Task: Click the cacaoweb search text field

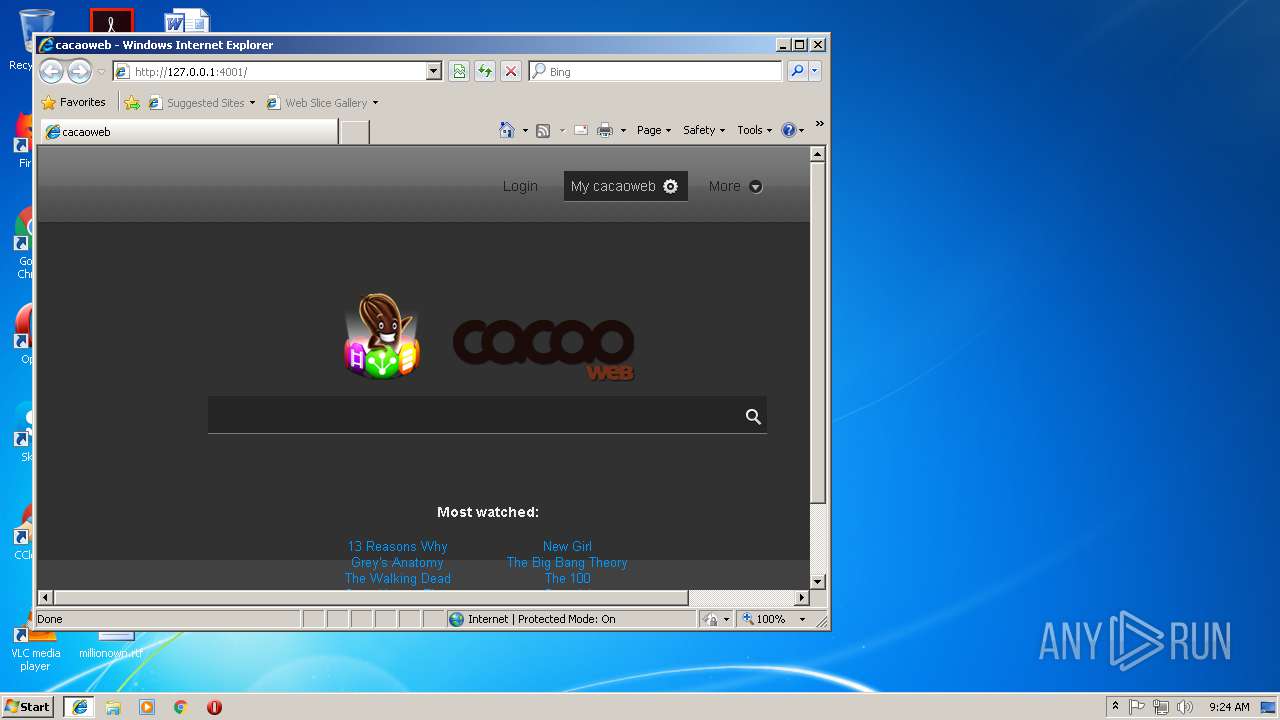Action: click(473, 415)
